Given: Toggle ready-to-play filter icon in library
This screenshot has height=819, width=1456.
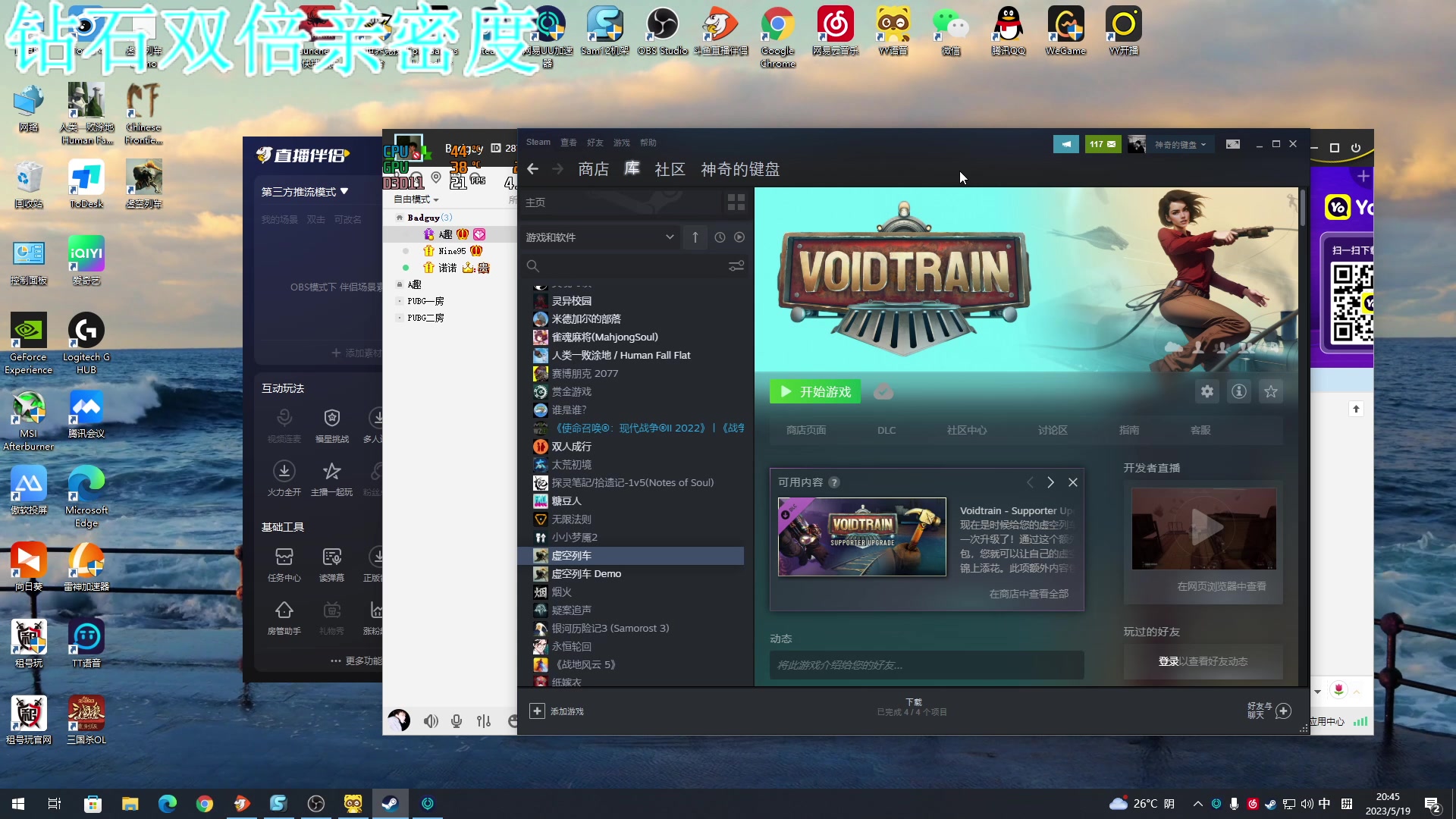Looking at the screenshot, I should 739,237.
